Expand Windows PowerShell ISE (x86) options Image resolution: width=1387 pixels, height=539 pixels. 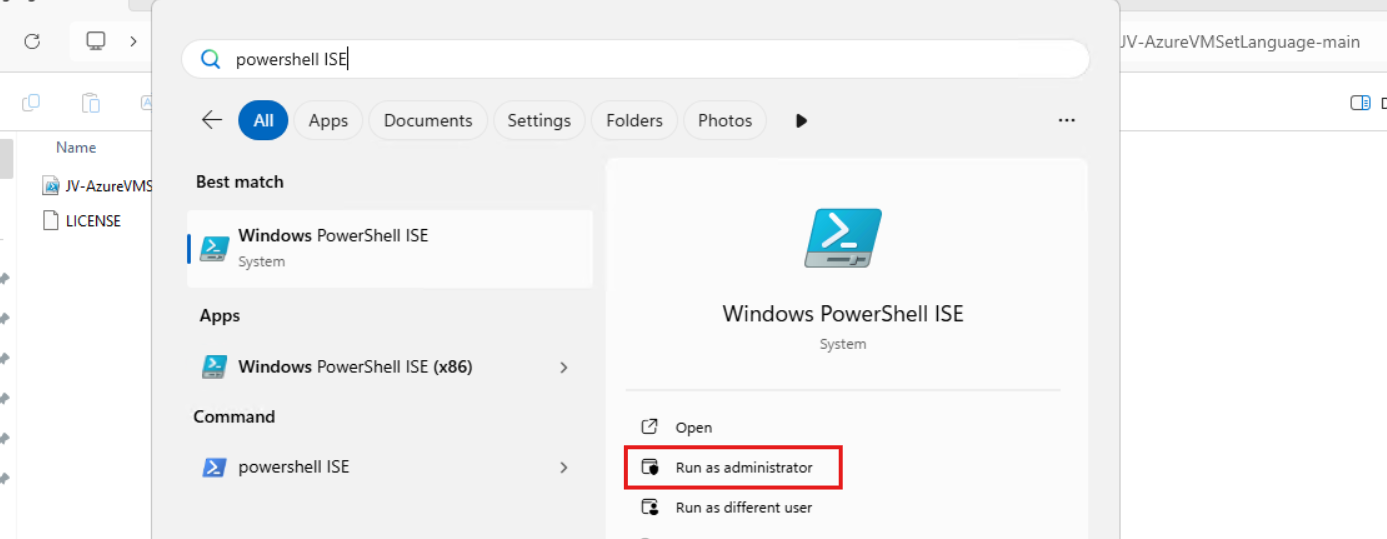pos(564,367)
